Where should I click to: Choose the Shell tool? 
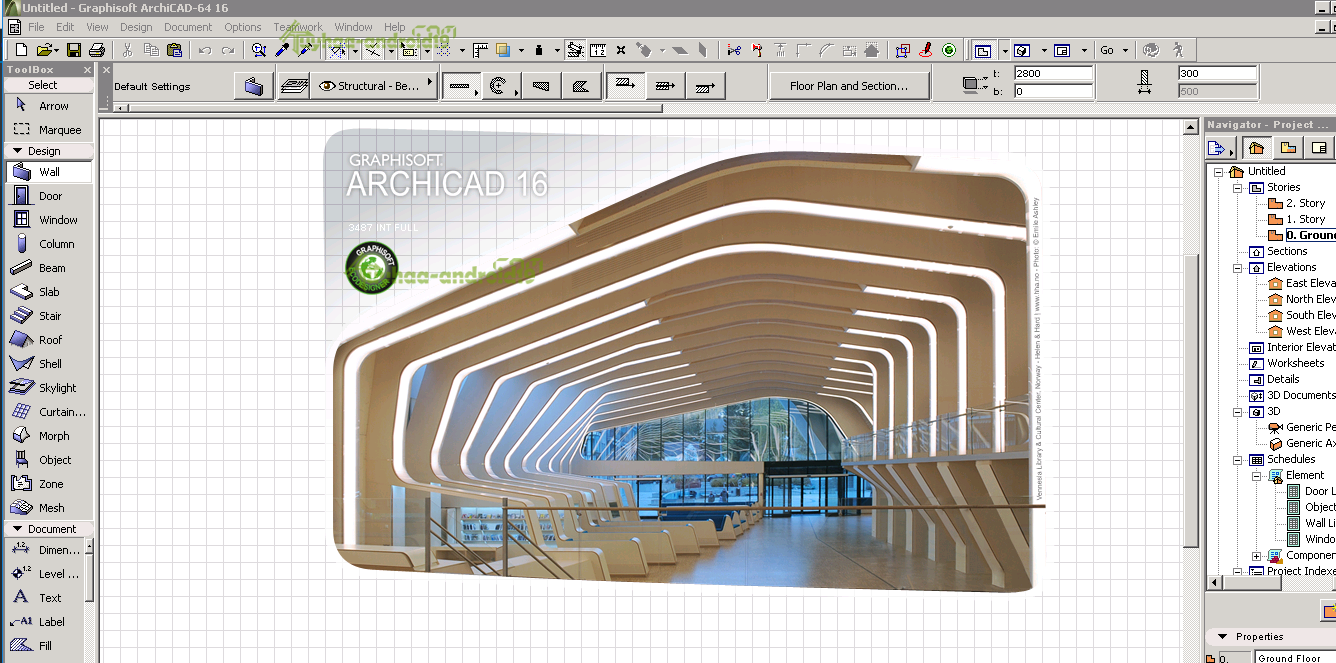pos(48,364)
